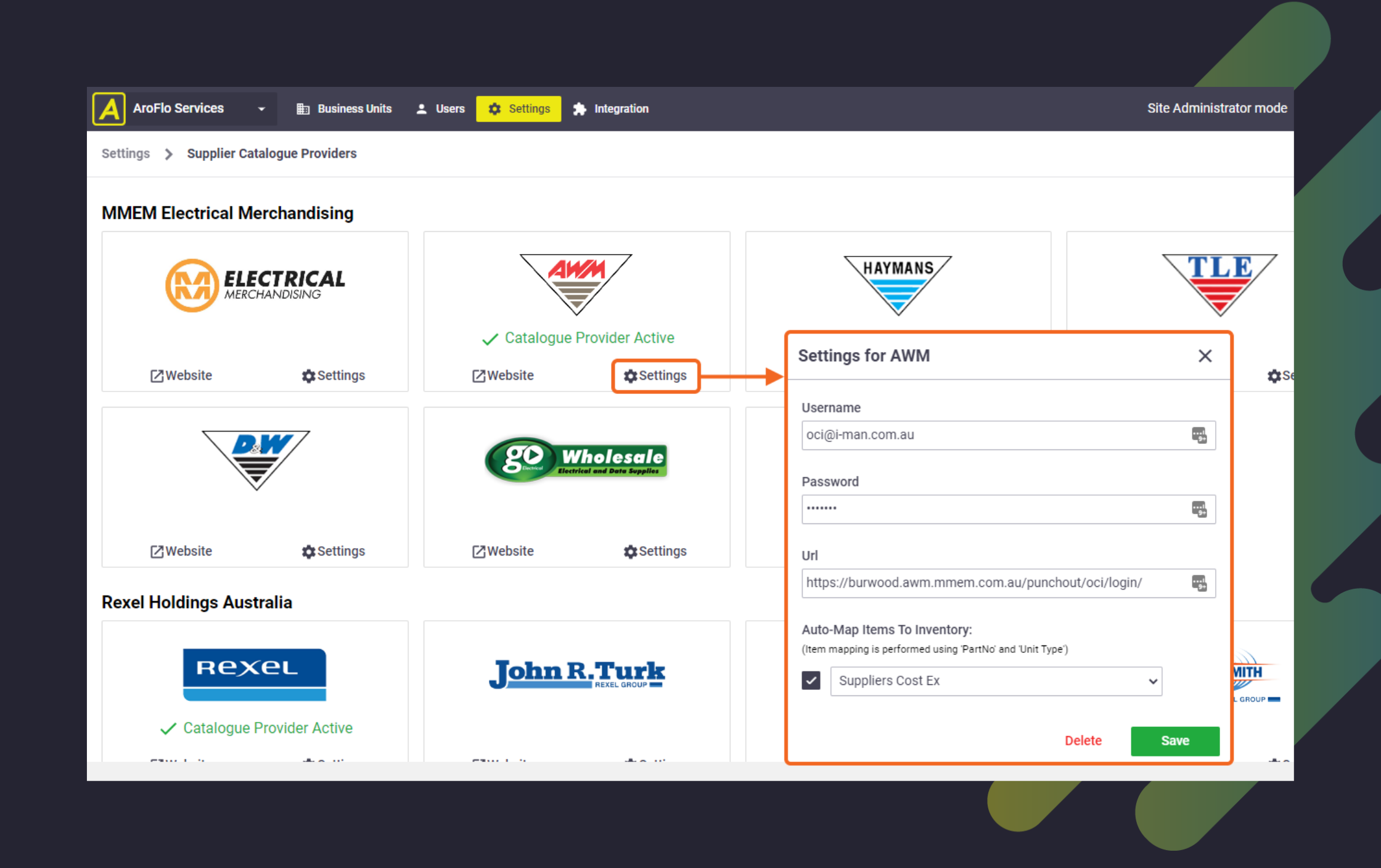Click external-link icon on Electrical Merchandising Website

157,376
